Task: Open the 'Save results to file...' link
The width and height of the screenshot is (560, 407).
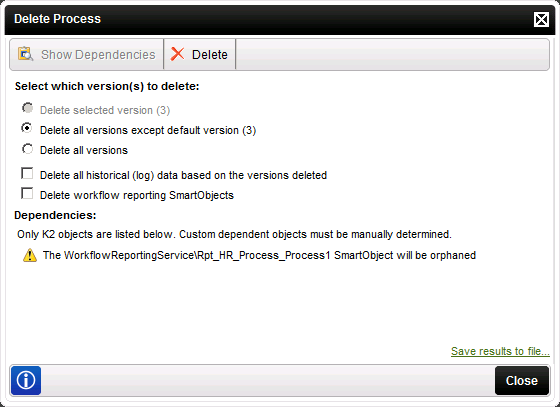Action: tap(500, 351)
